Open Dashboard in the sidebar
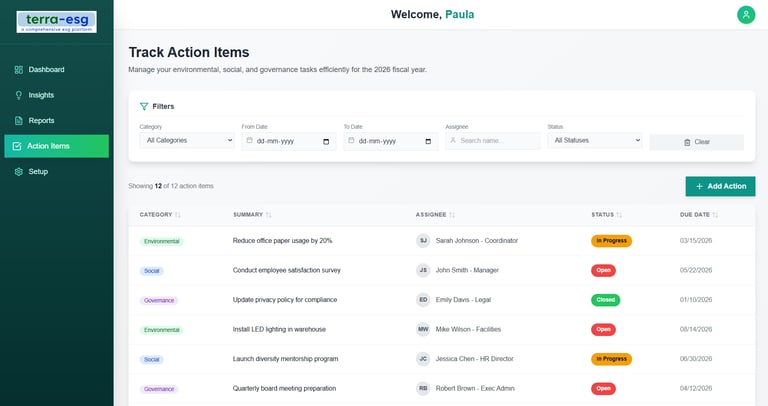Image resolution: width=768 pixels, height=406 pixels. [46, 70]
